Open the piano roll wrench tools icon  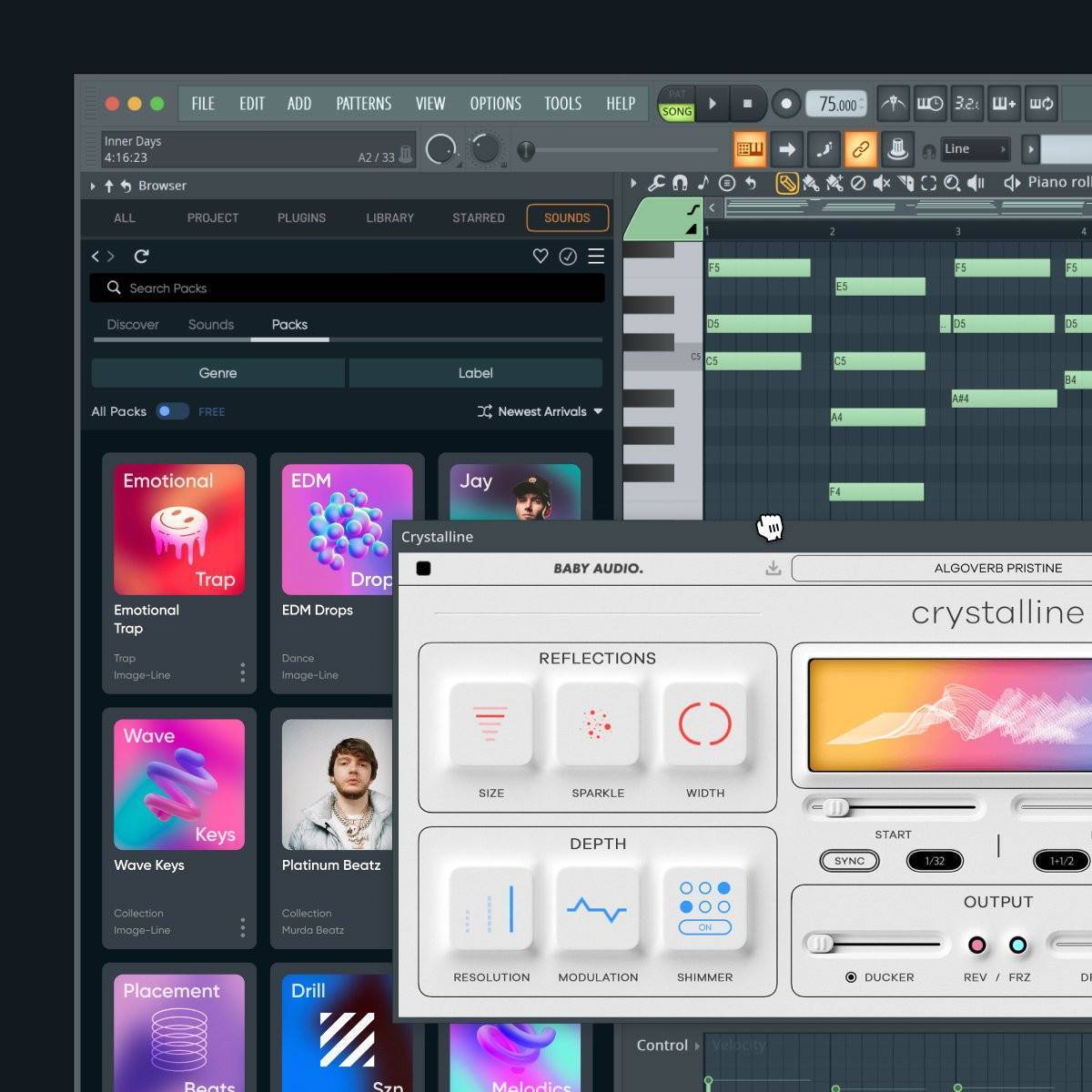coord(656,183)
